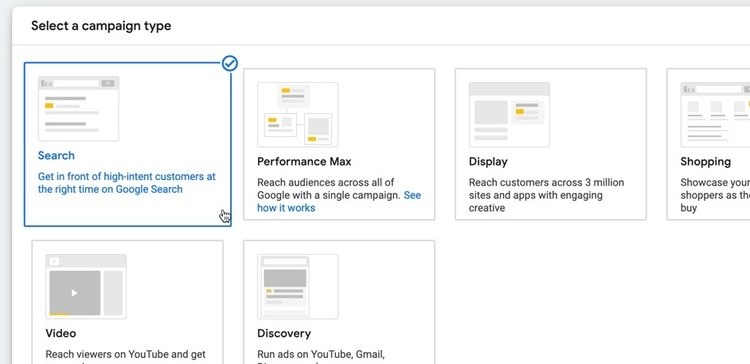Viewport: 750px width, 364px height.
Task: Click Video description about YouTube viewers
Action: (x=126, y=355)
